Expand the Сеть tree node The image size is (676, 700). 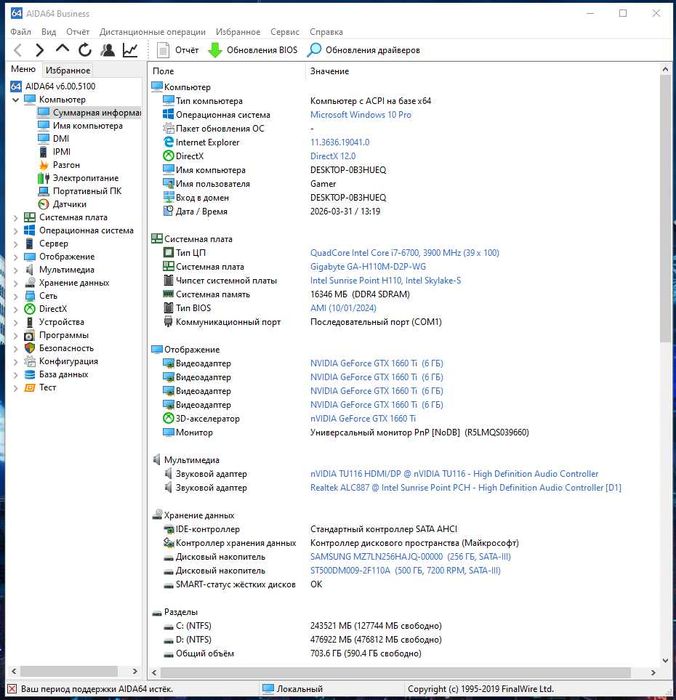15,296
